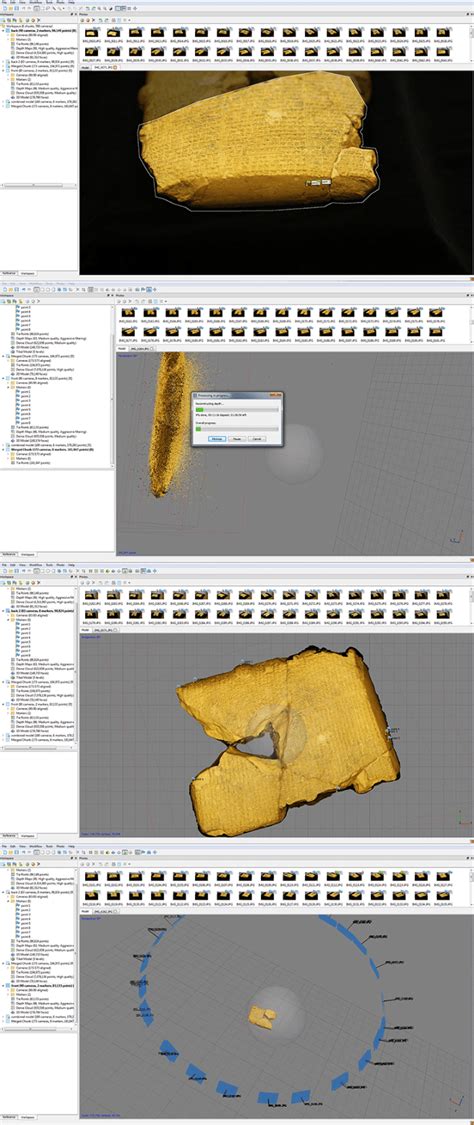Click the small tablet model inside the camera ring
This screenshot has height=1125, width=474.
pyautogui.click(x=262, y=1017)
